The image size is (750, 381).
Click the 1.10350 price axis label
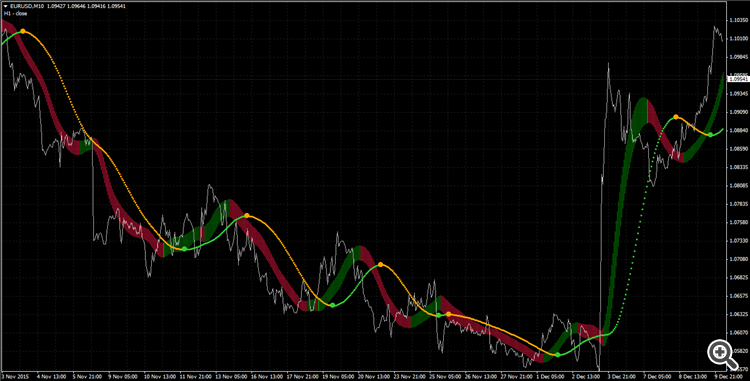(739, 21)
